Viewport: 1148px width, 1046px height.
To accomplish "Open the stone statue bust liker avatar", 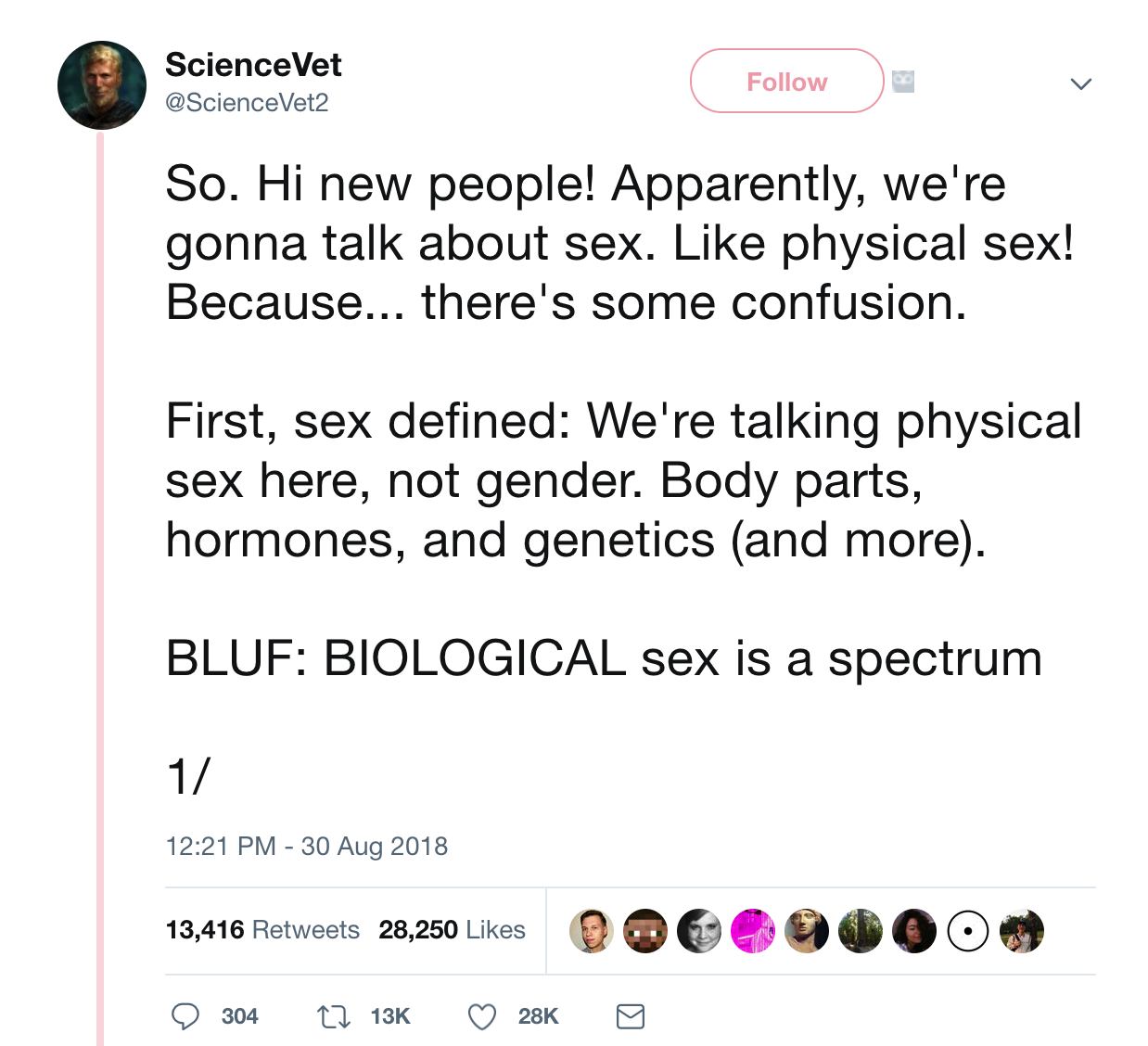I will [807, 931].
